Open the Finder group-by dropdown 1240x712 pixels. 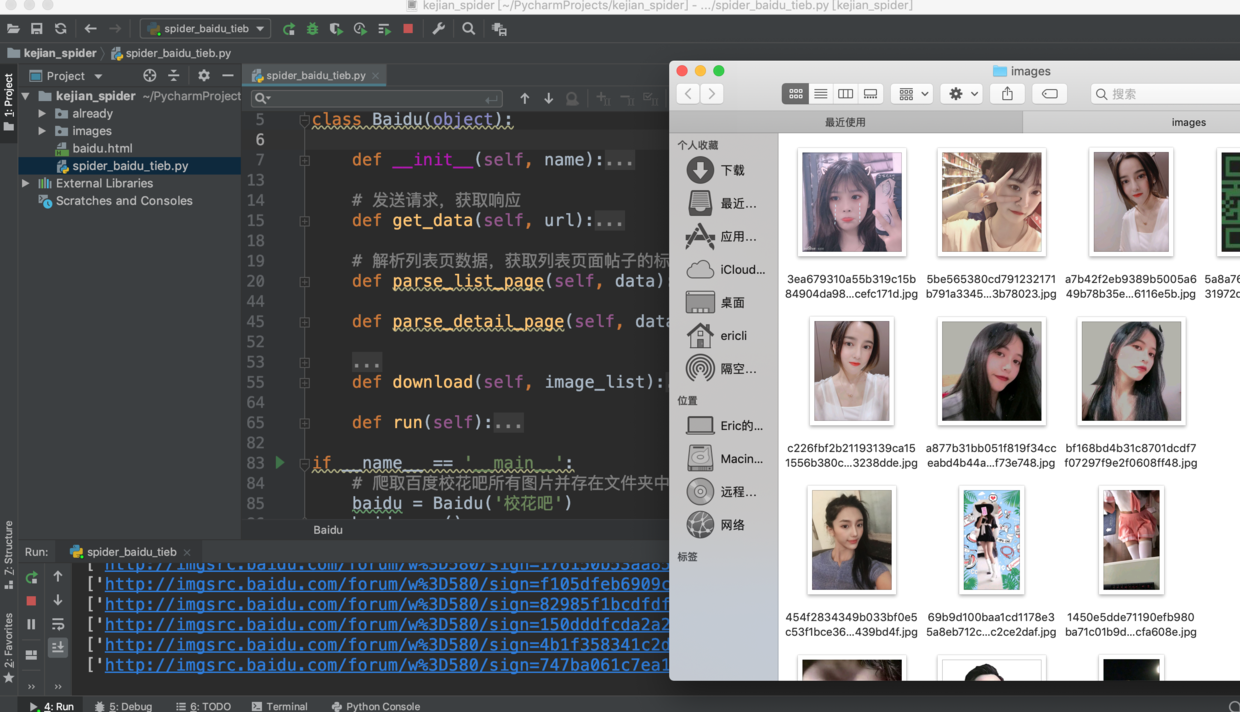click(912, 93)
